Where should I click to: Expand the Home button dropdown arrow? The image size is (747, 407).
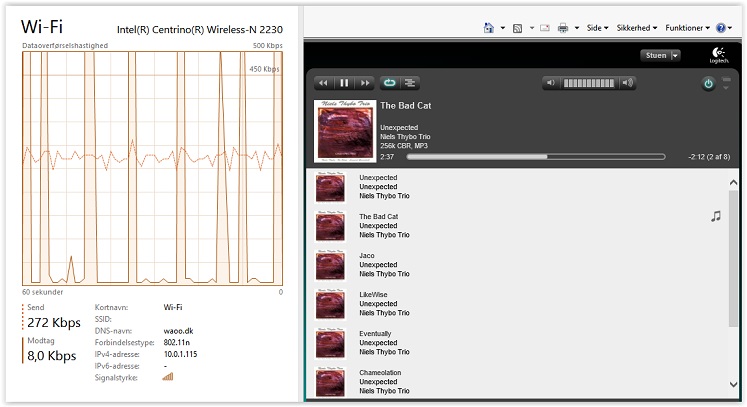coord(502,28)
